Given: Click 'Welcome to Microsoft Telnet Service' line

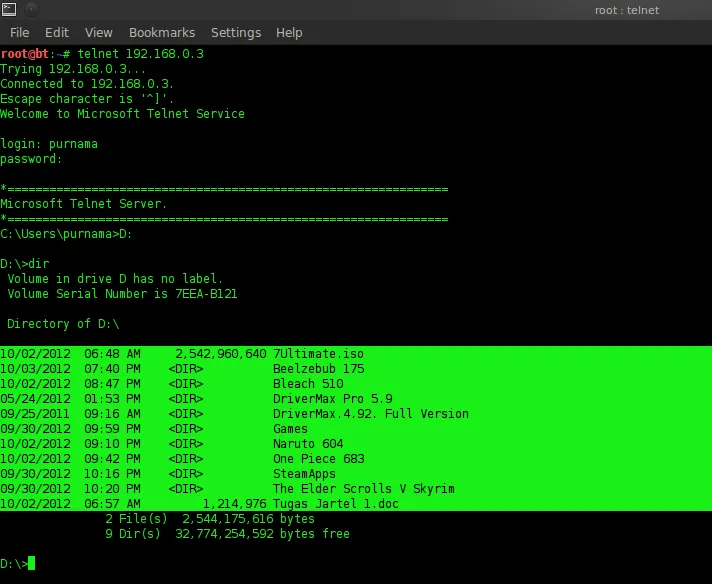Looking at the screenshot, I should 122,114.
